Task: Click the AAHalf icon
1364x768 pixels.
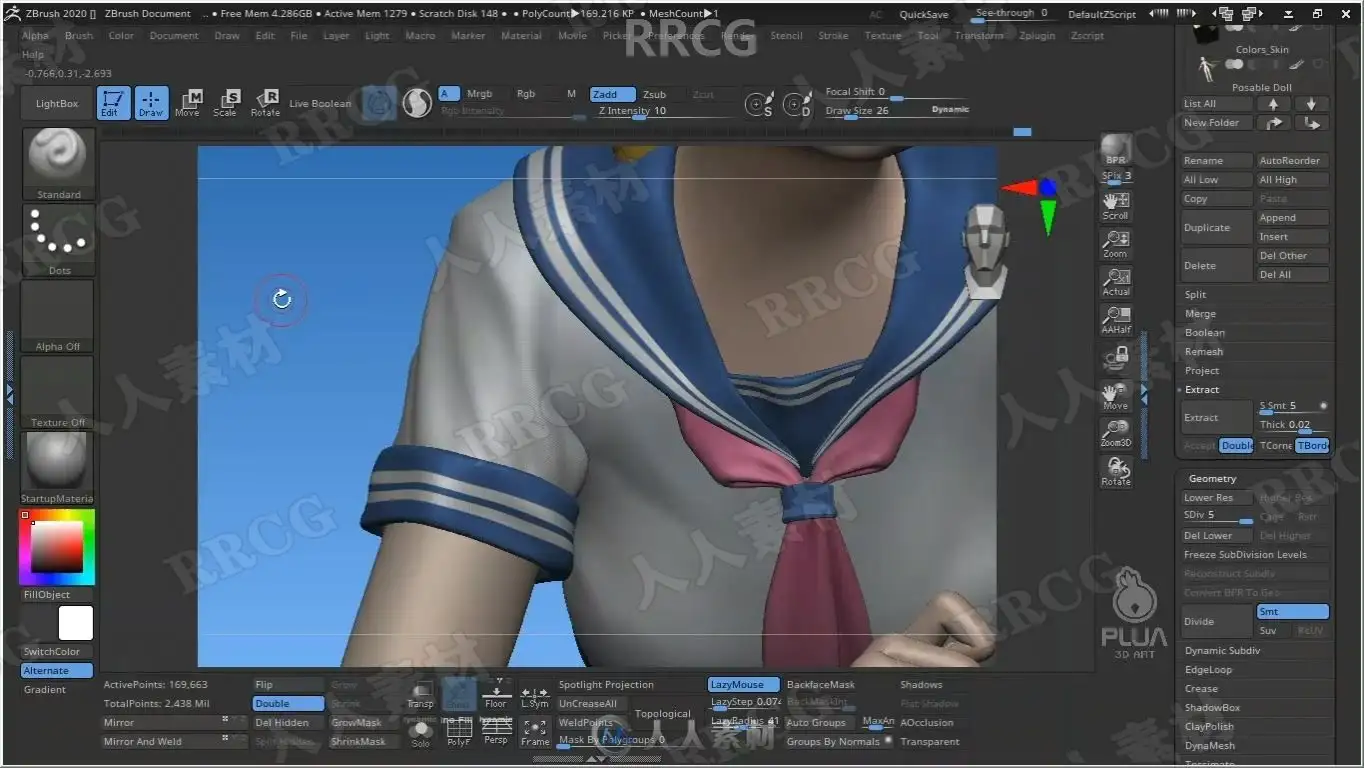Action: pos(1116,320)
